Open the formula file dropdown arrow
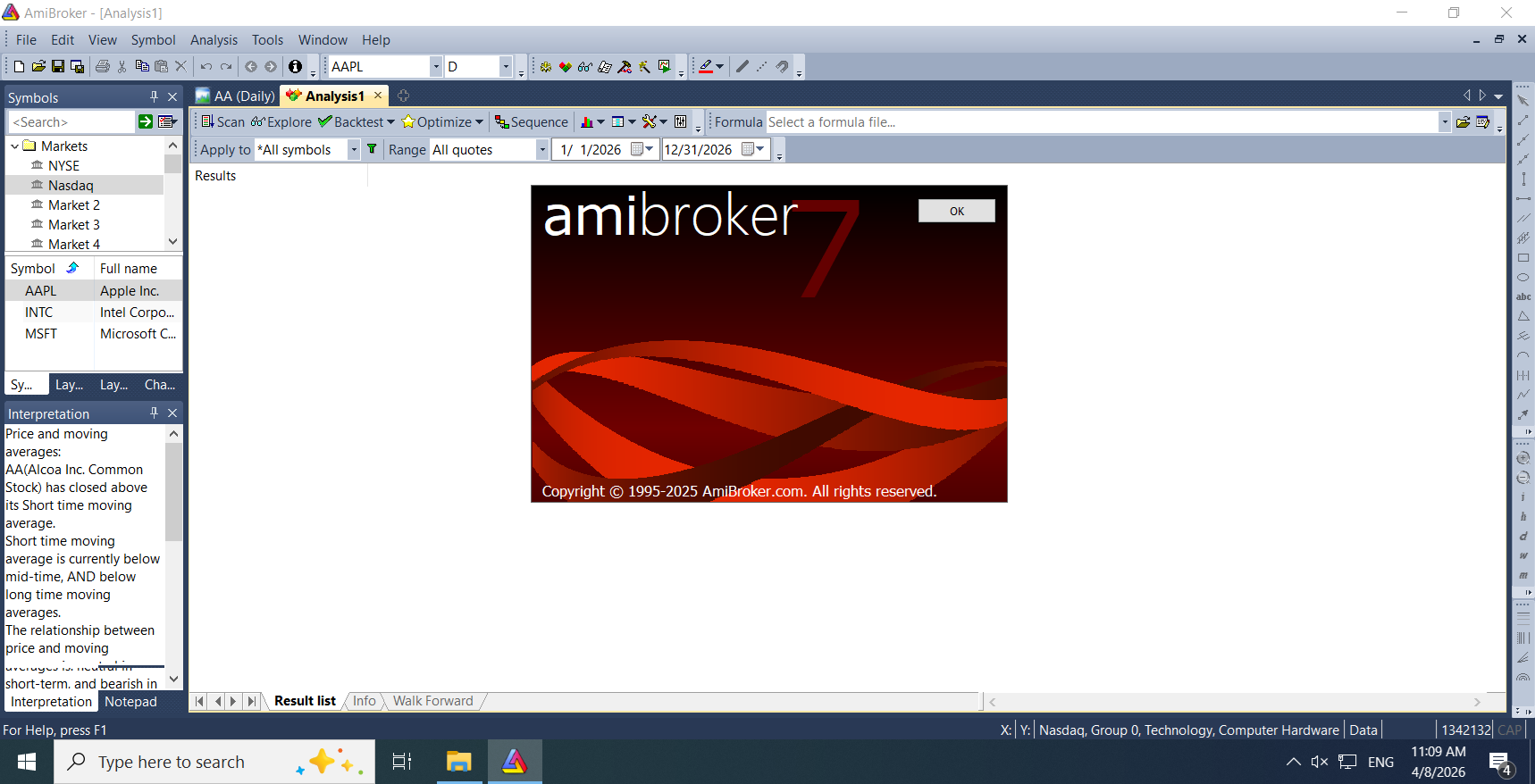1535x784 pixels. pyautogui.click(x=1445, y=122)
